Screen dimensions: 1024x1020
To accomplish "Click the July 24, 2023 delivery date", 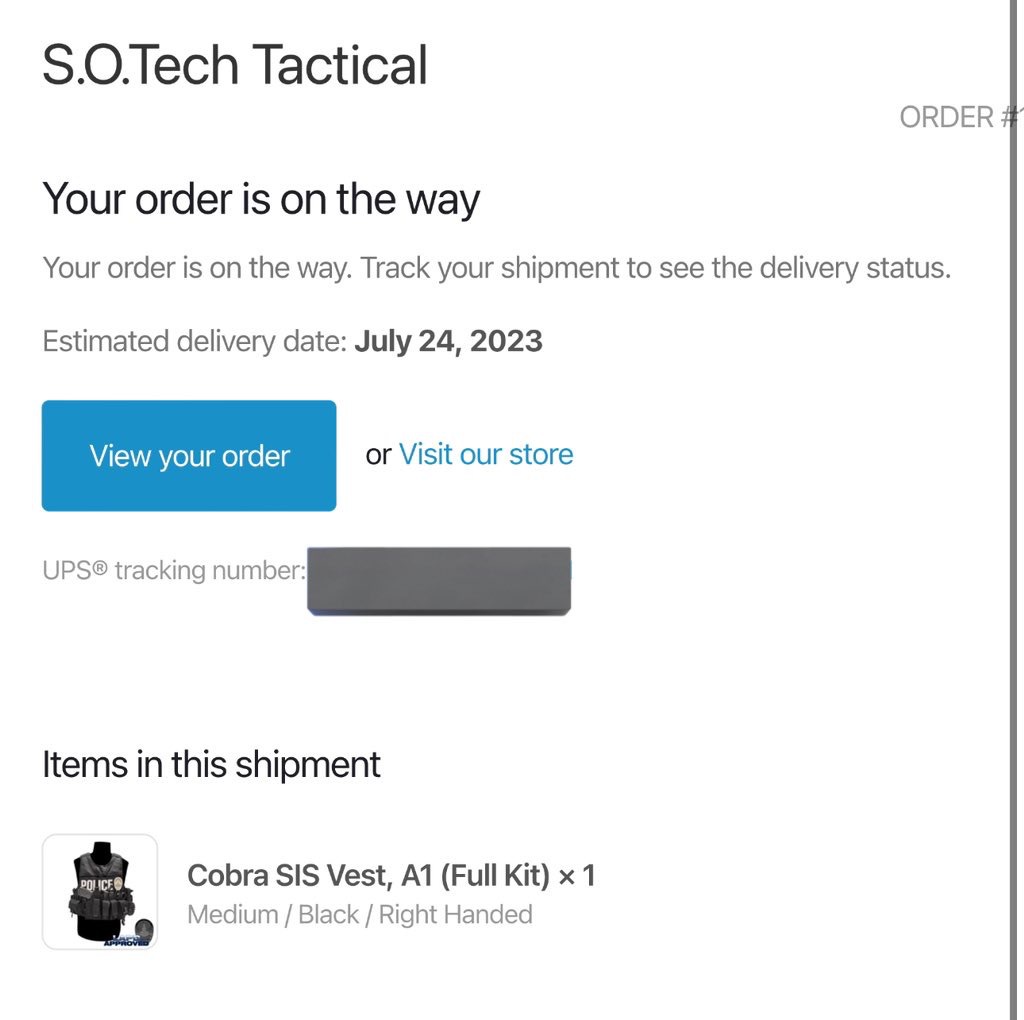I will 448,341.
